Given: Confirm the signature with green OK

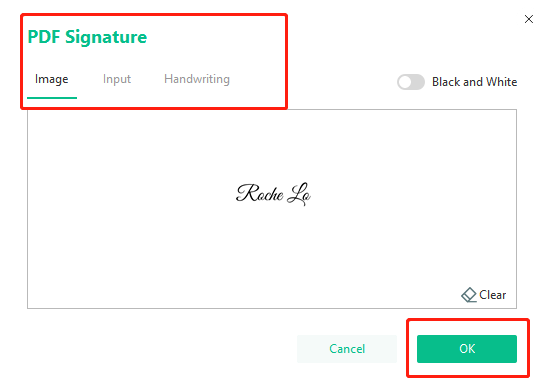Looking at the screenshot, I should [467, 349].
